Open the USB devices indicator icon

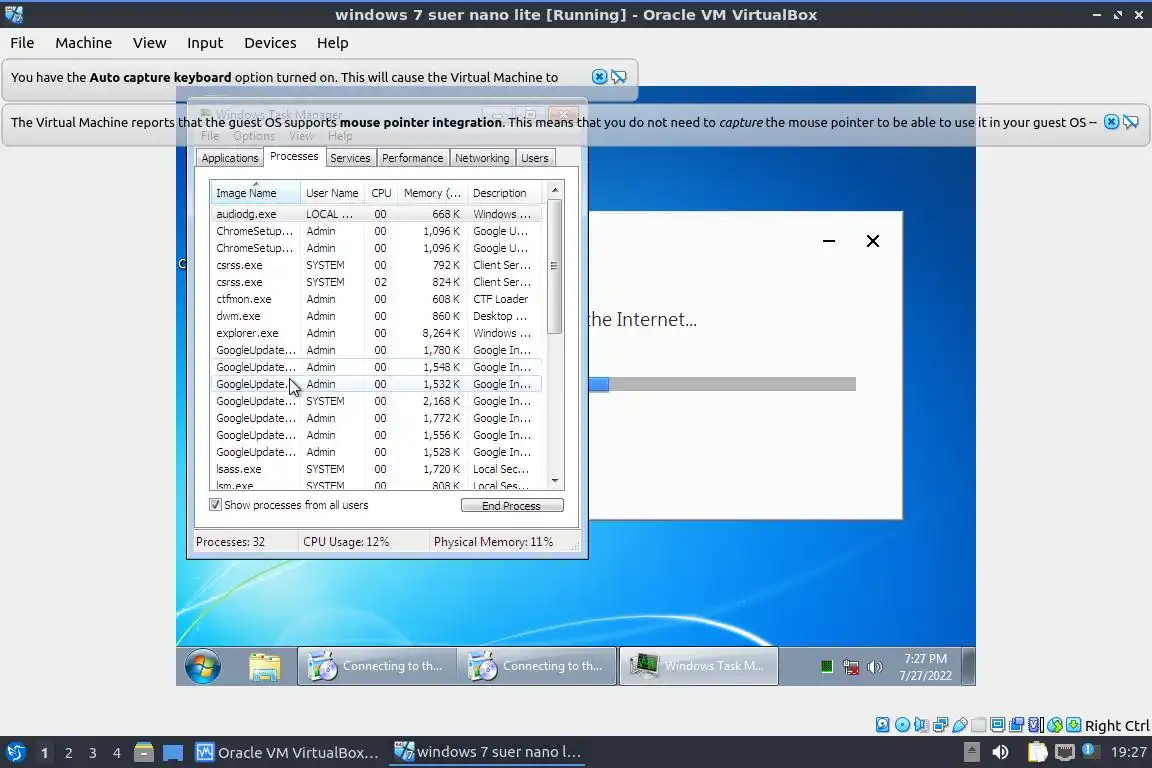coord(960,725)
